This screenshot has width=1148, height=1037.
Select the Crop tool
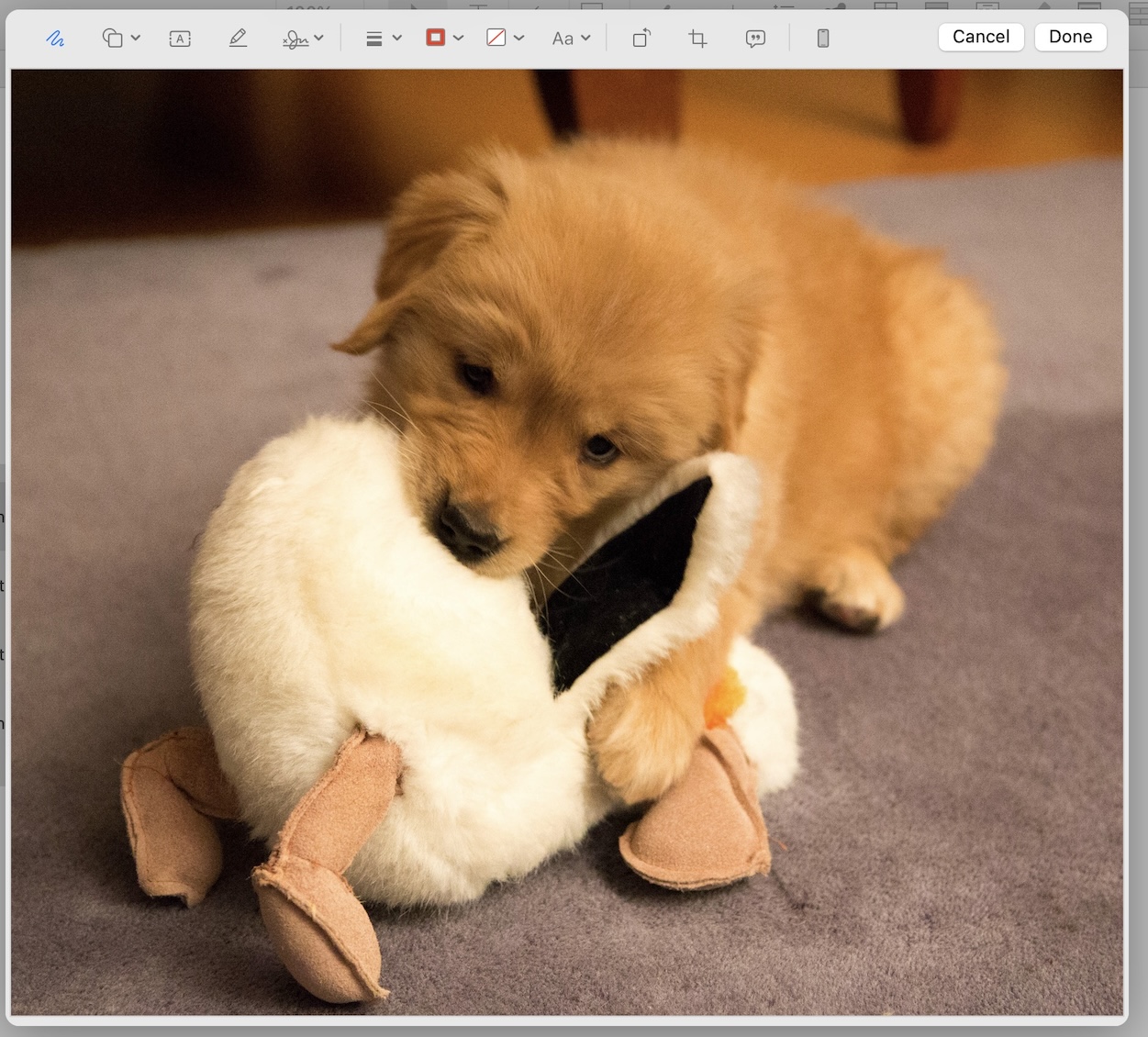coord(697,39)
